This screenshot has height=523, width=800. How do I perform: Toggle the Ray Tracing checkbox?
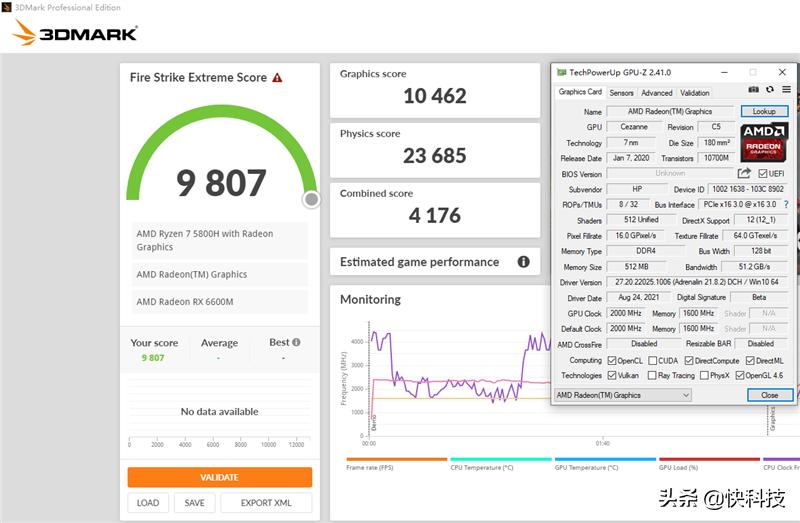click(x=654, y=375)
